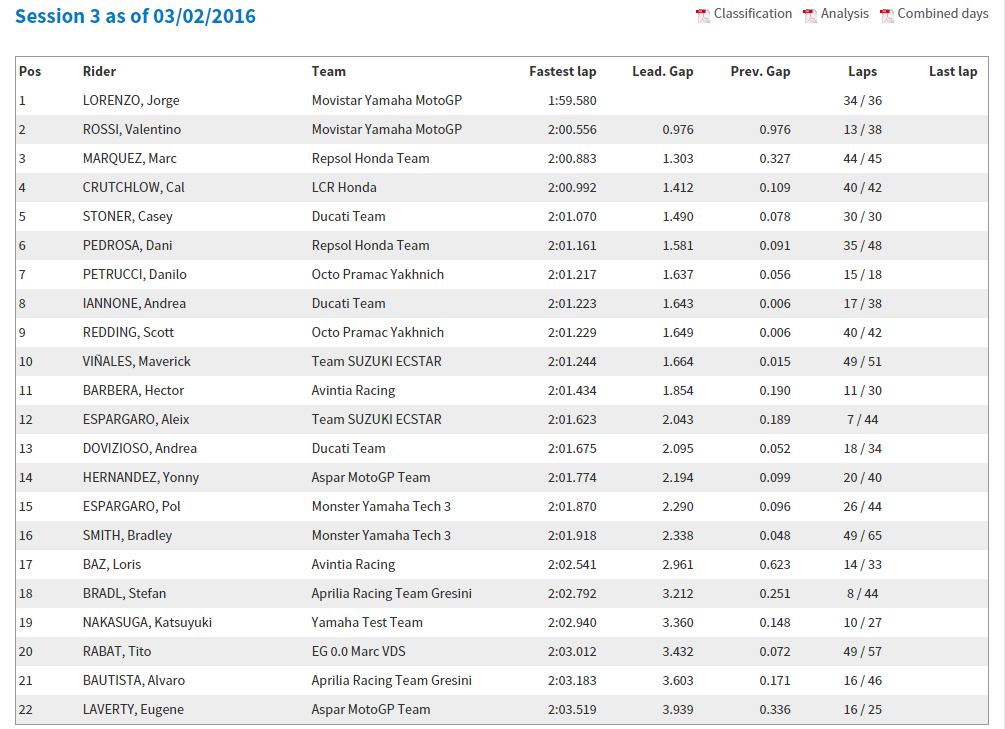Click the Team column header
The height and width of the screenshot is (729, 1005).
coord(328,71)
